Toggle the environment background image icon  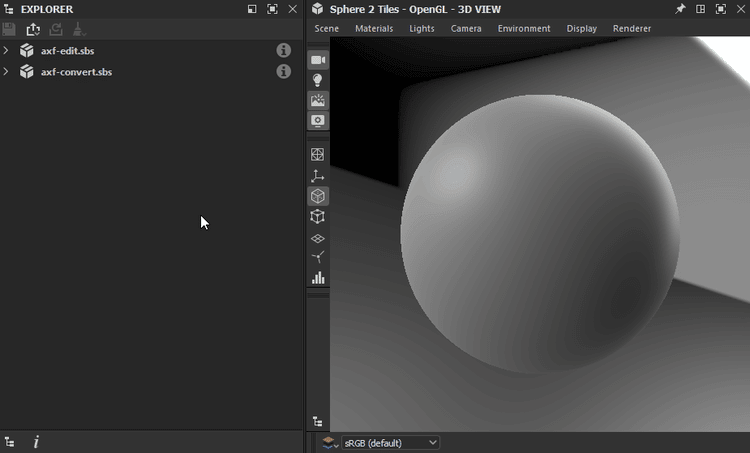pyautogui.click(x=318, y=100)
